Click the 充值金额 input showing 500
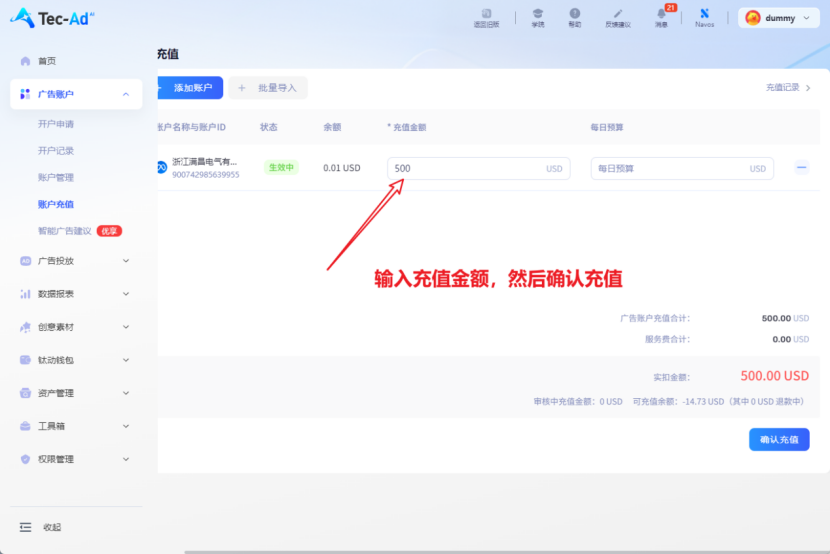Image resolution: width=830 pixels, height=554 pixels. point(479,168)
